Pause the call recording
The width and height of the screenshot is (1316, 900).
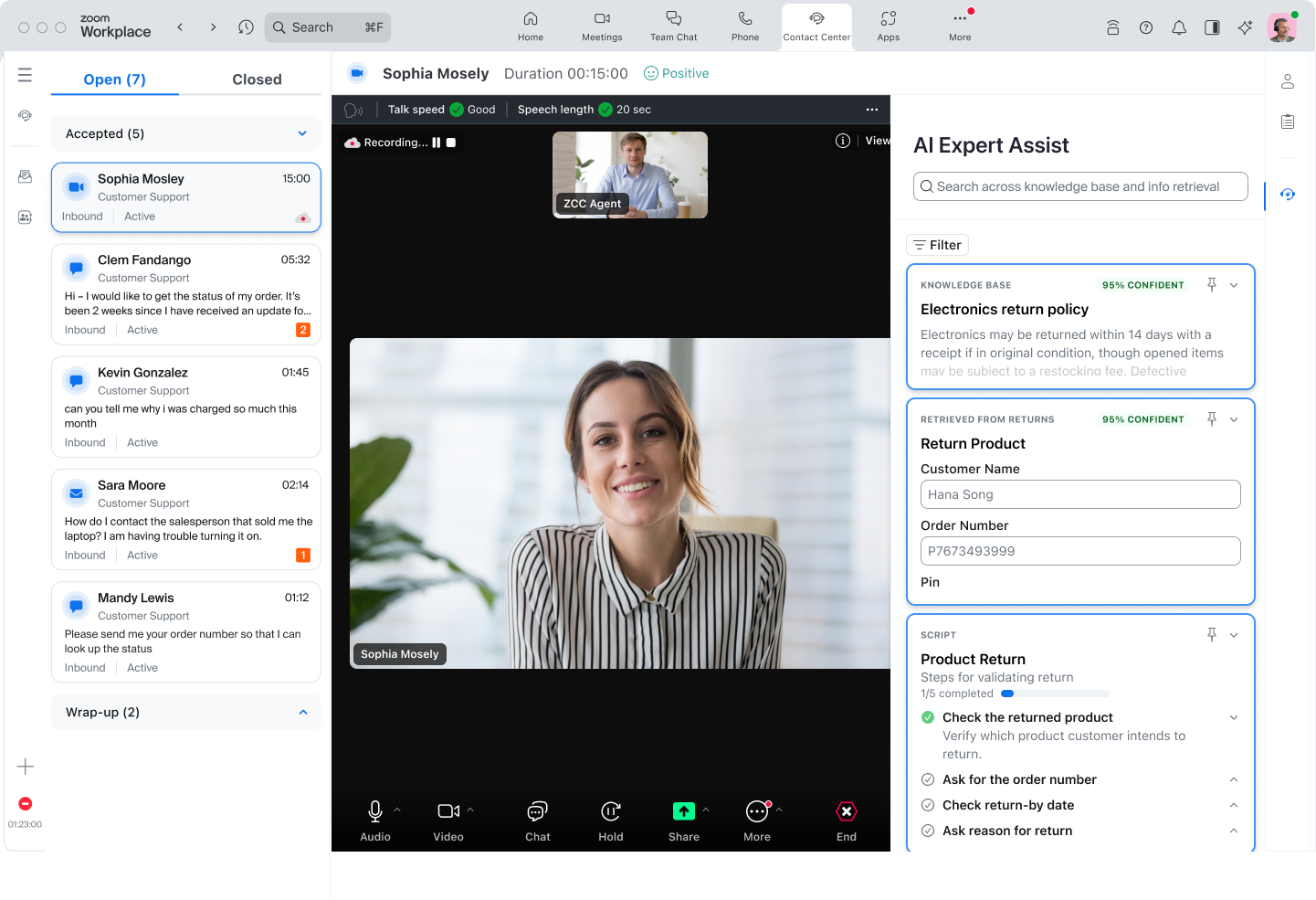[x=437, y=142]
